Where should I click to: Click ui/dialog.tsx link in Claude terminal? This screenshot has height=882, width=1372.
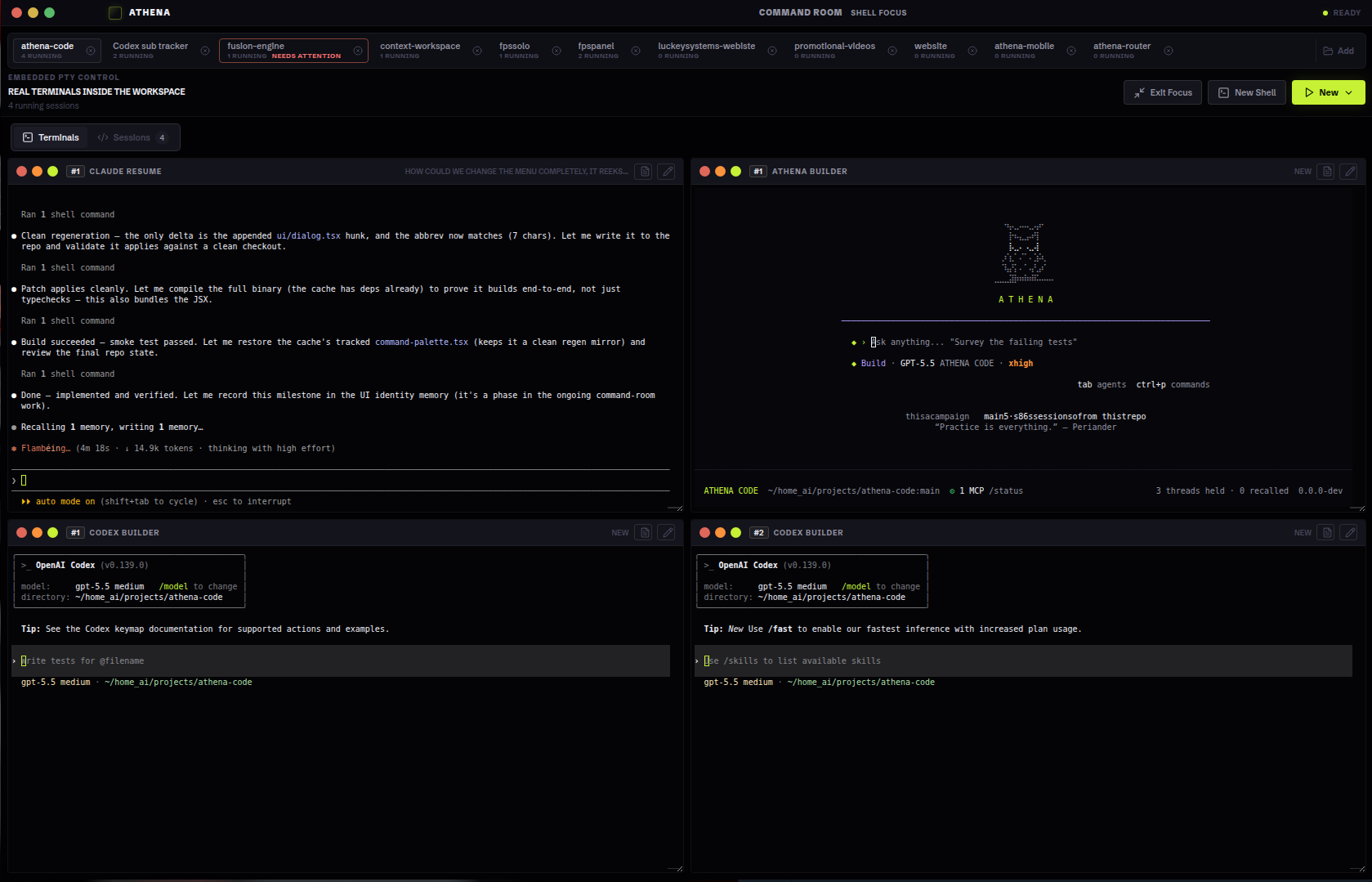coord(309,236)
